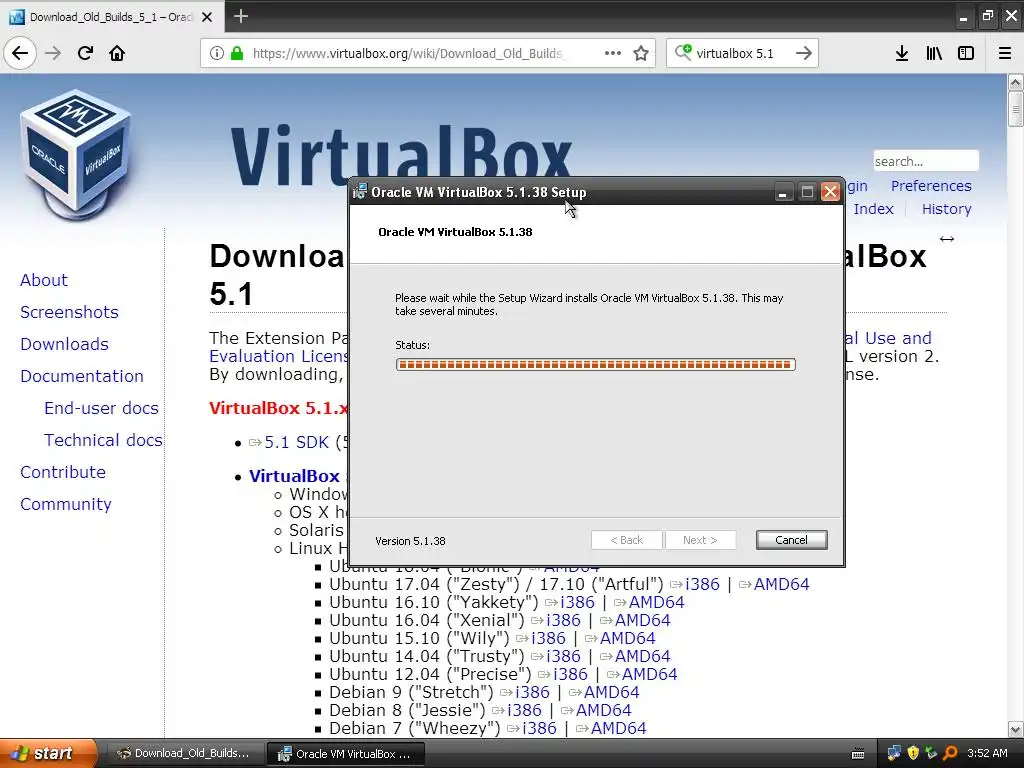Screen dimensions: 1024x768
Task: Download Ubuntu 12.04 Precise i386 package
Action: pos(563,674)
